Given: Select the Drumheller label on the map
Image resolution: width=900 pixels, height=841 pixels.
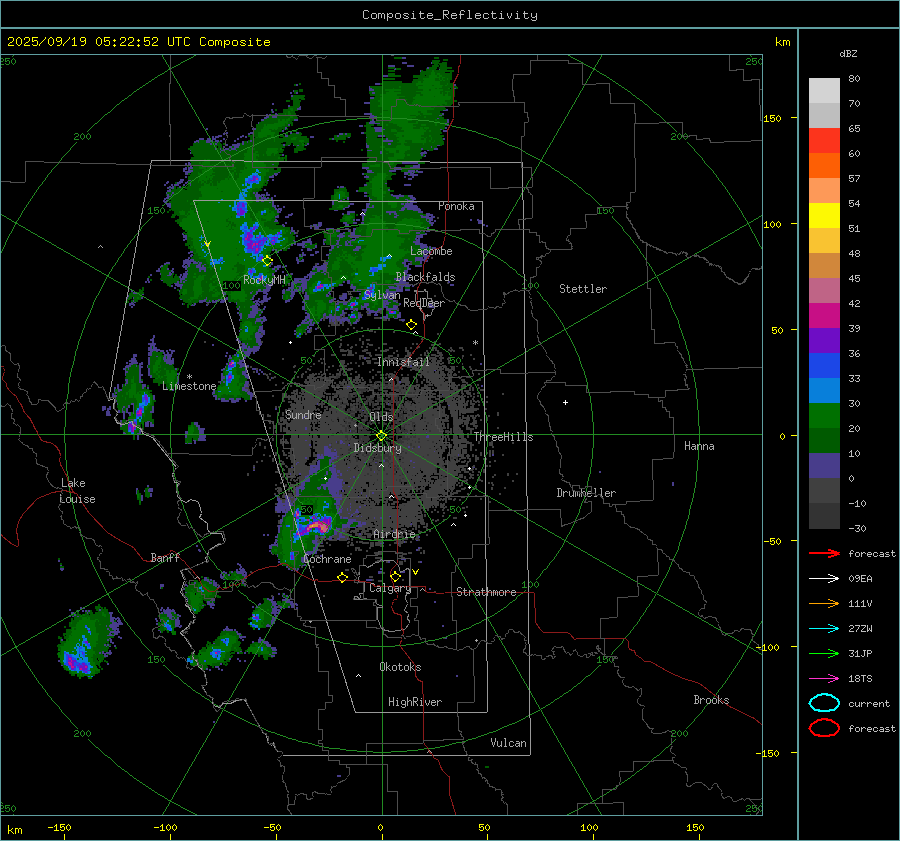Looking at the screenshot, I should tap(586, 493).
